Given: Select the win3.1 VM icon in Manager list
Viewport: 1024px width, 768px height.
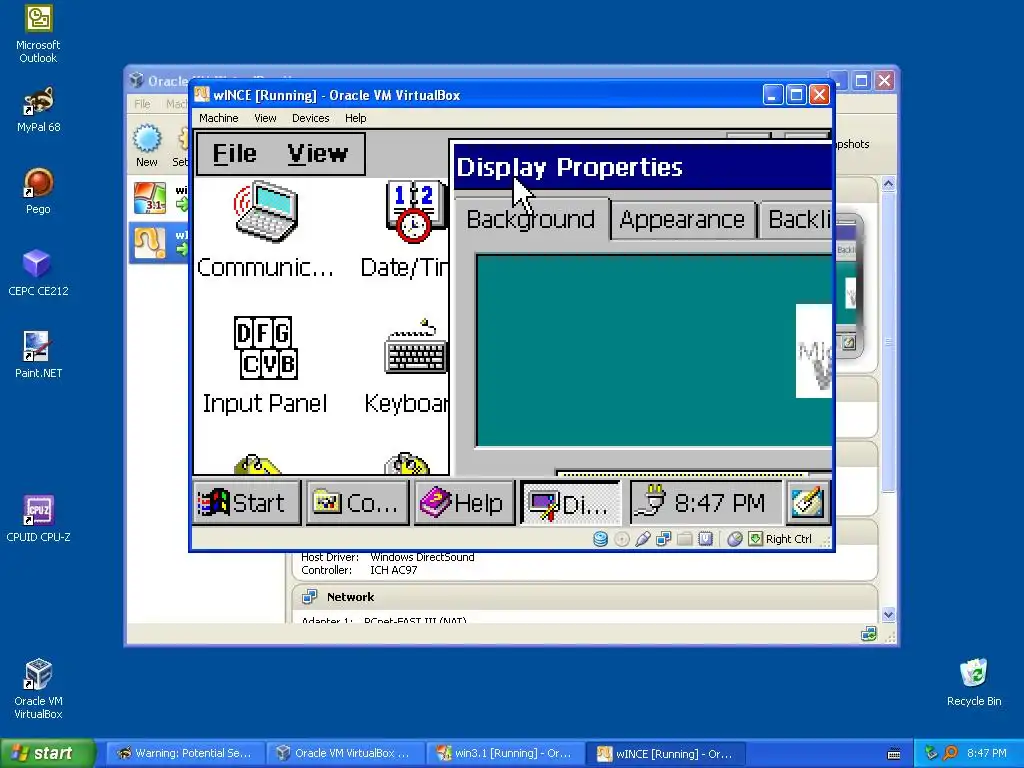Looking at the screenshot, I should [x=150, y=198].
